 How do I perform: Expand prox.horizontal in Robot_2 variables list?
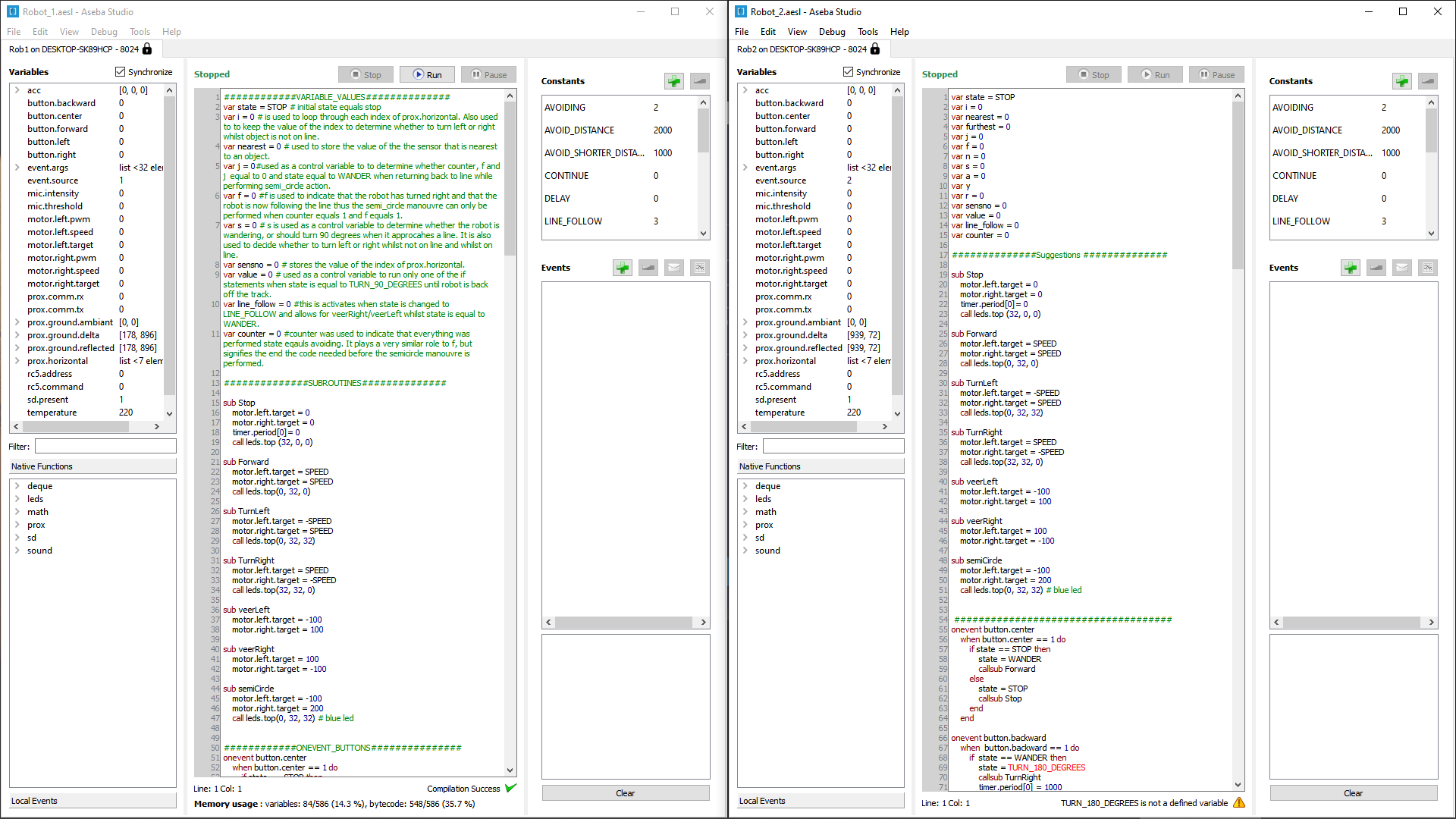tap(745, 361)
